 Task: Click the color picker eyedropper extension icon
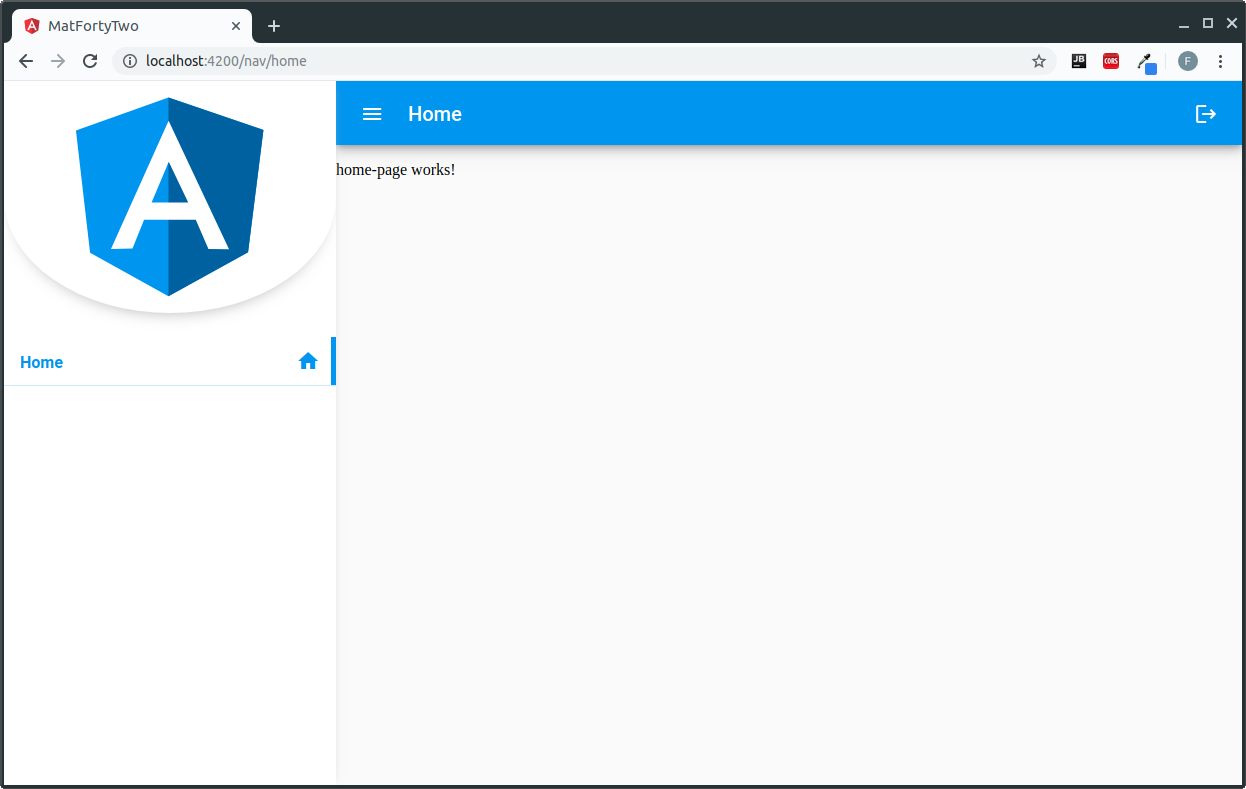[x=1147, y=62]
